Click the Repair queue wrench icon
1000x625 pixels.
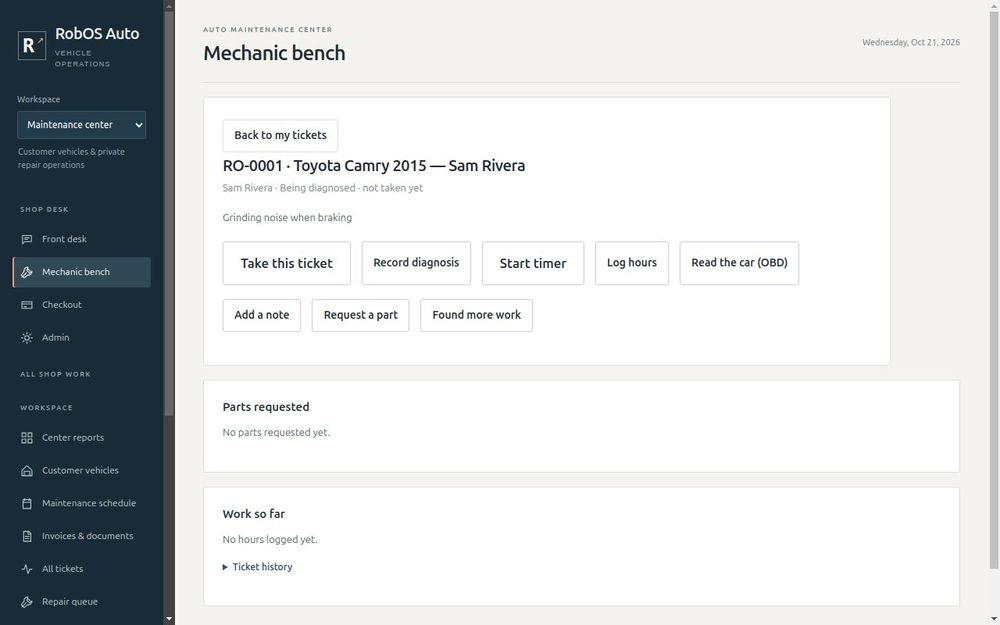pyautogui.click(x=27, y=602)
